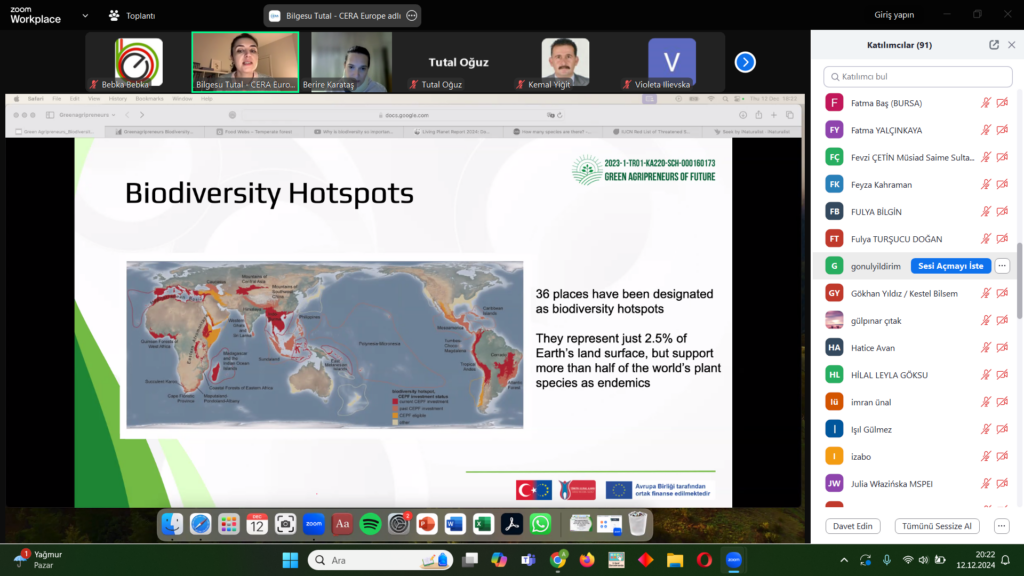The width and height of the screenshot is (1024, 576).
Task: Open Google Chrome from the taskbar
Action: (x=557, y=560)
